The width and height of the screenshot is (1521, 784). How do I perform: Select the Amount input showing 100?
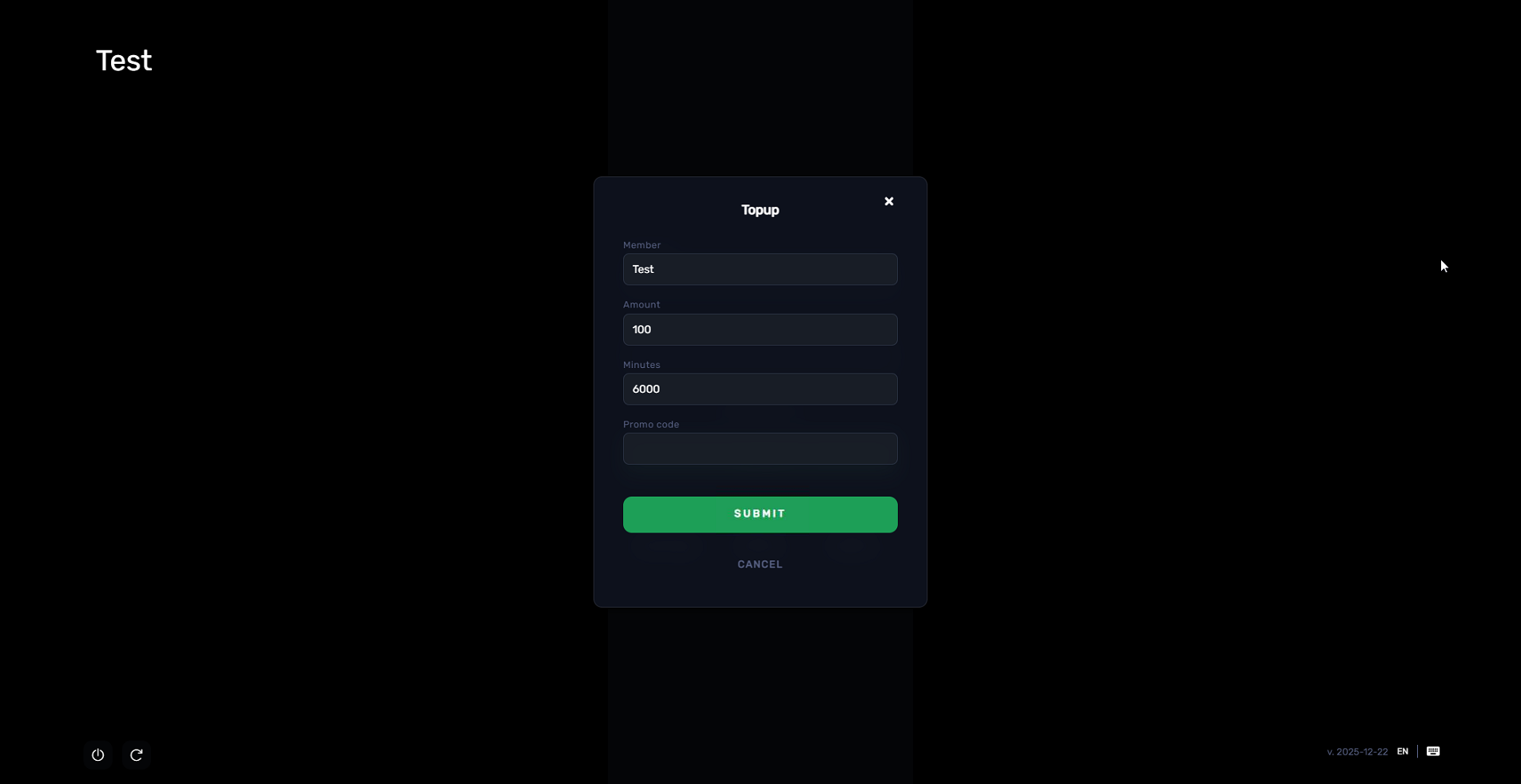pyautogui.click(x=760, y=330)
